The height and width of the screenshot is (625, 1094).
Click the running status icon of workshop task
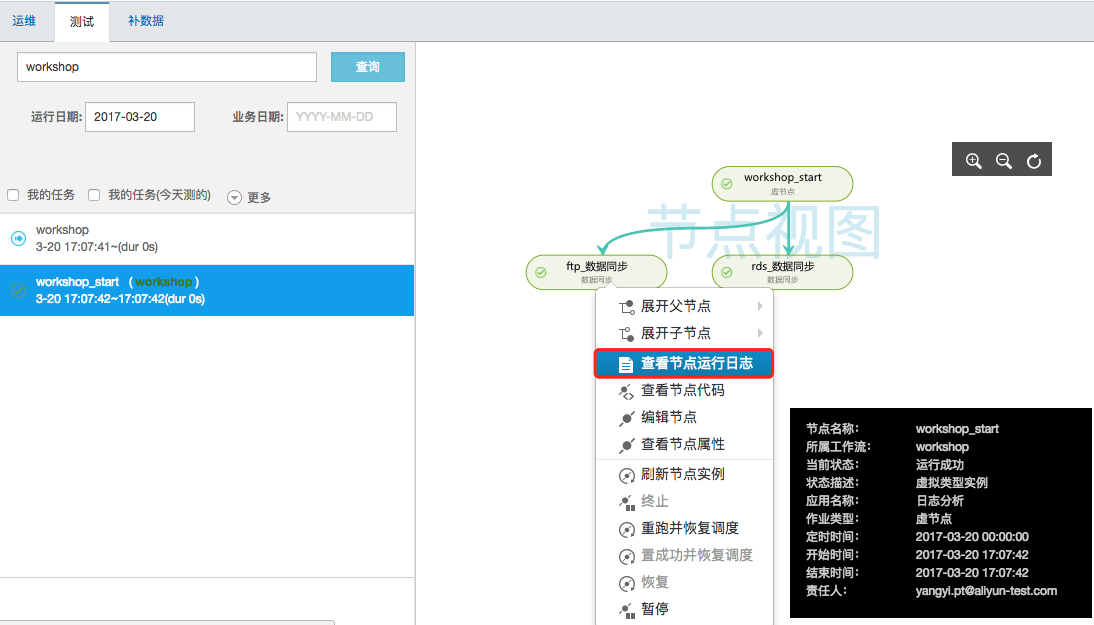(19, 238)
